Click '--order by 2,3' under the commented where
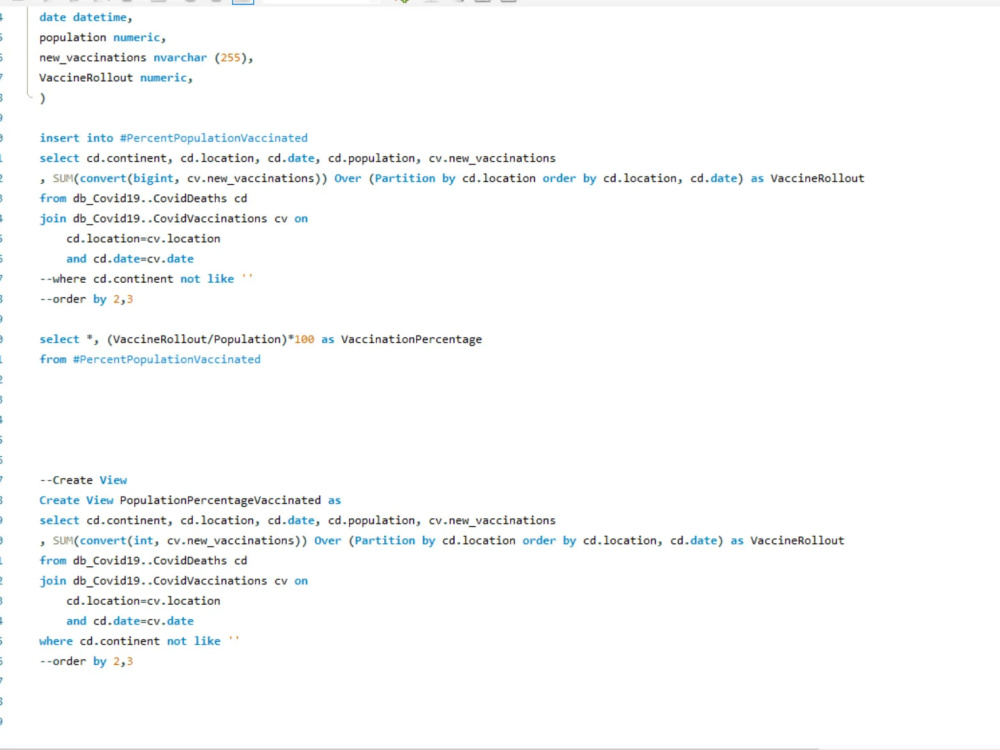The image size is (1000, 750). pos(86,299)
